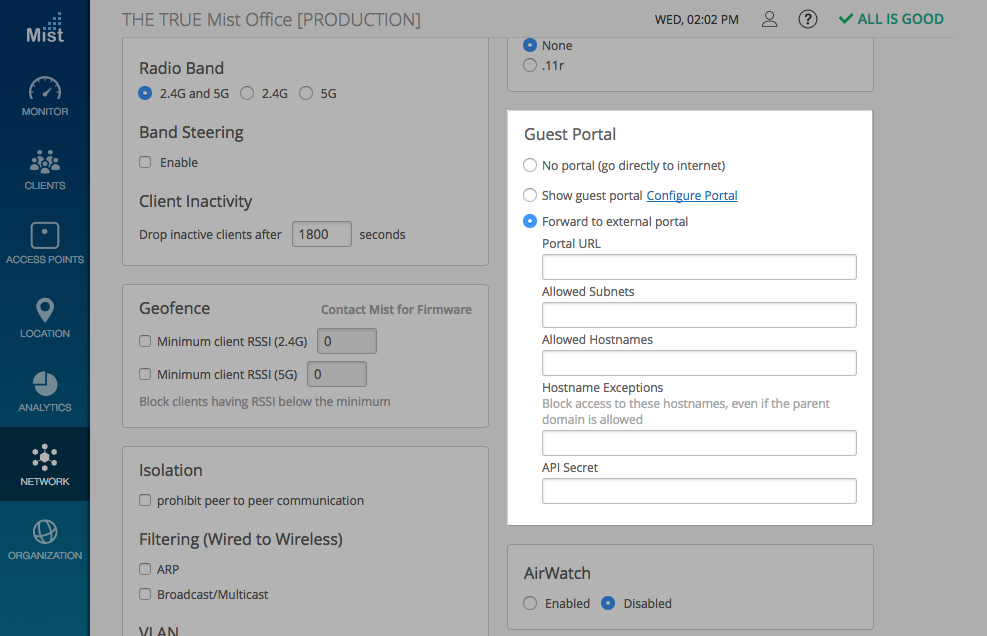This screenshot has width=987, height=636.
Task: Open the Analytics pie chart icon
Action: [45, 384]
